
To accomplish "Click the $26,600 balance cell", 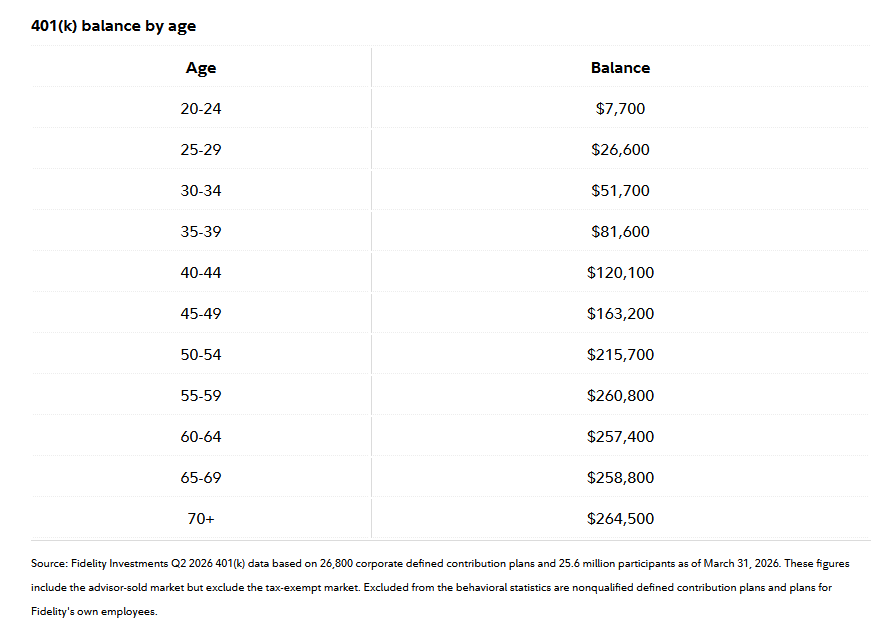I will point(620,150).
